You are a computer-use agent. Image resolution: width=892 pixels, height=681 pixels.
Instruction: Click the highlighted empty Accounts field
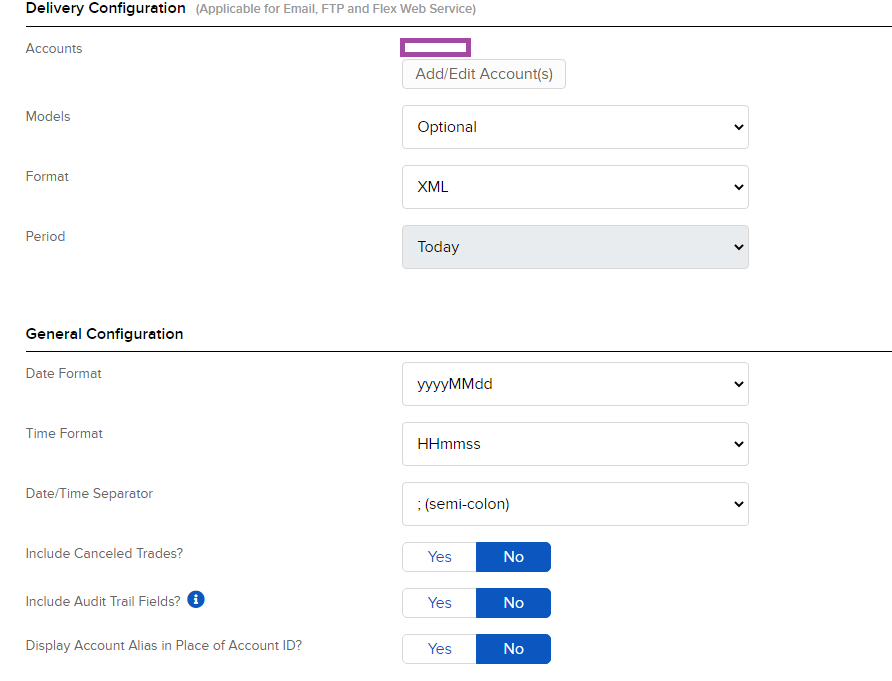(x=435, y=48)
